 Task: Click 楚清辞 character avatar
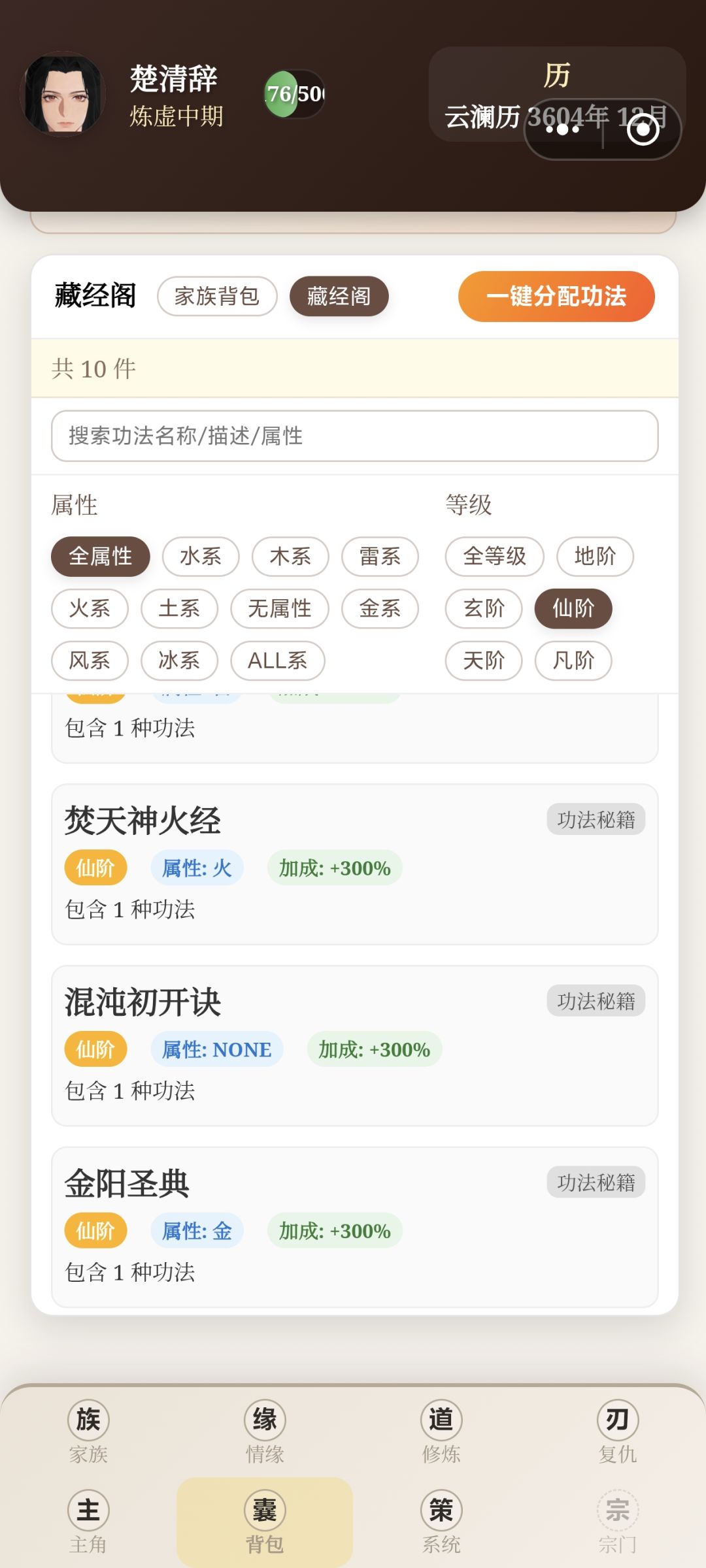pos(64,94)
